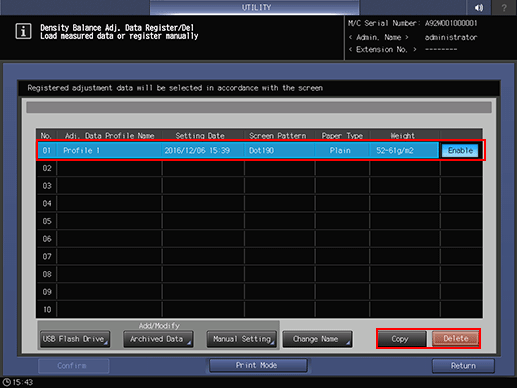
Task: Select empty row number 04
Action: 259,203
